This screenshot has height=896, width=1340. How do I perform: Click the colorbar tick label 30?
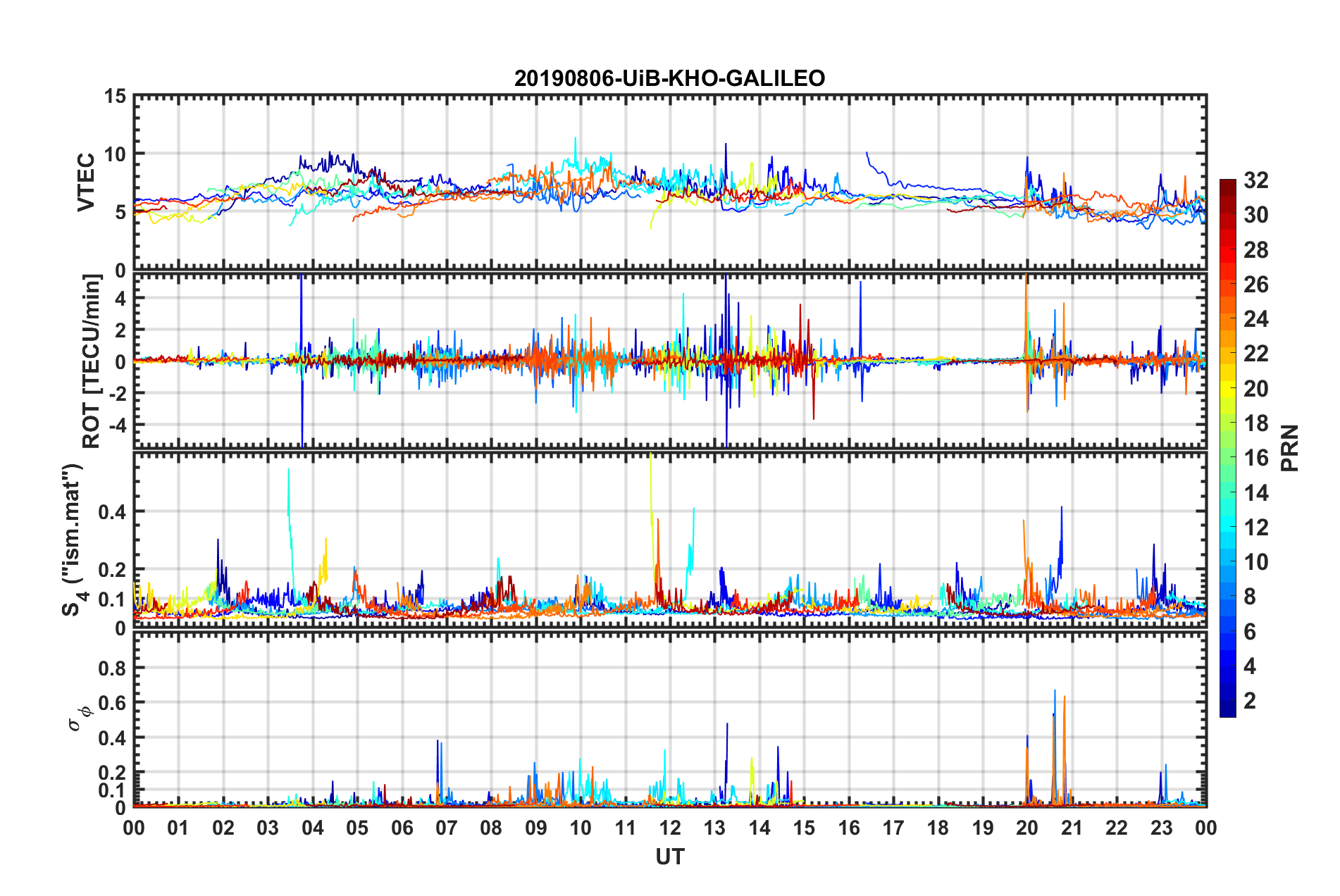pyautogui.click(x=1255, y=215)
